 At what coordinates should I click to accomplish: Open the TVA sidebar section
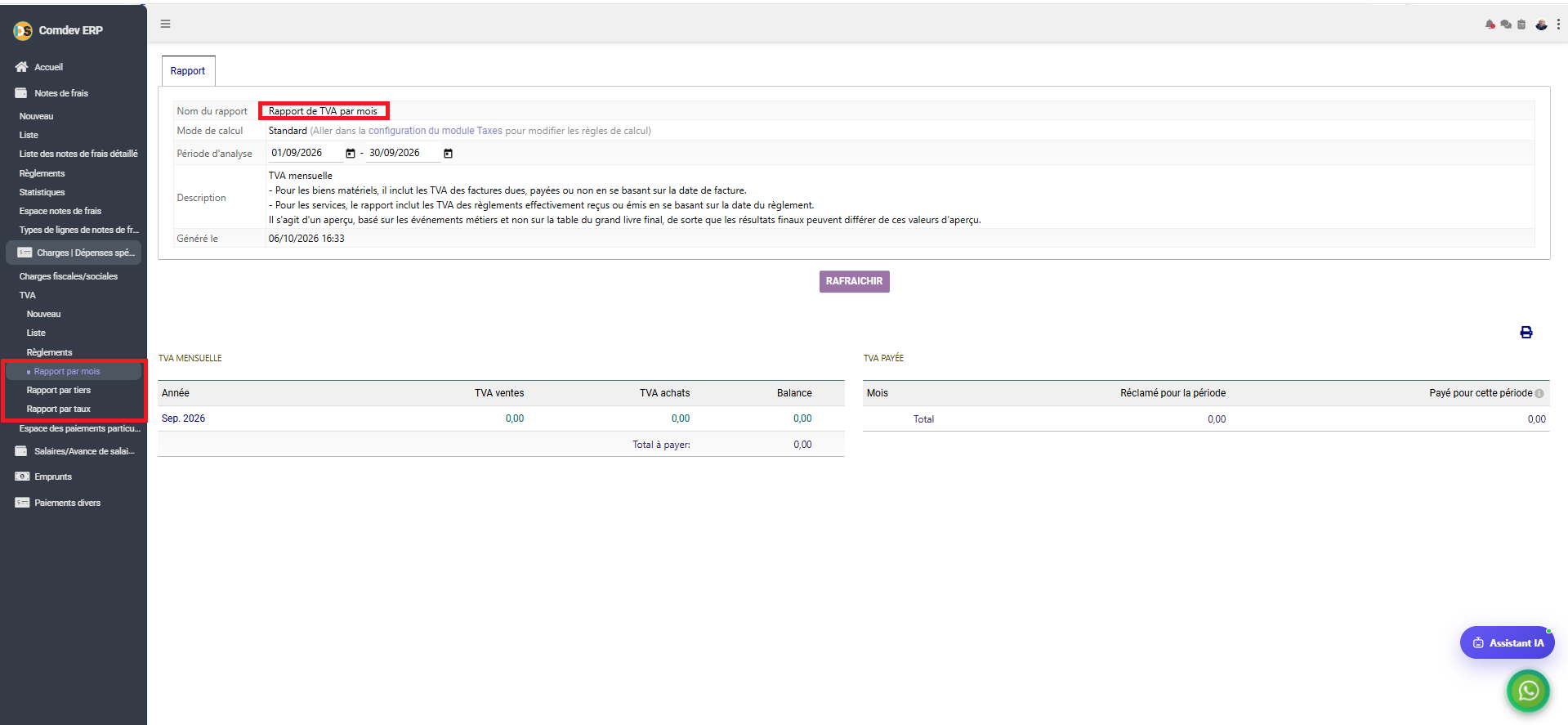click(28, 295)
